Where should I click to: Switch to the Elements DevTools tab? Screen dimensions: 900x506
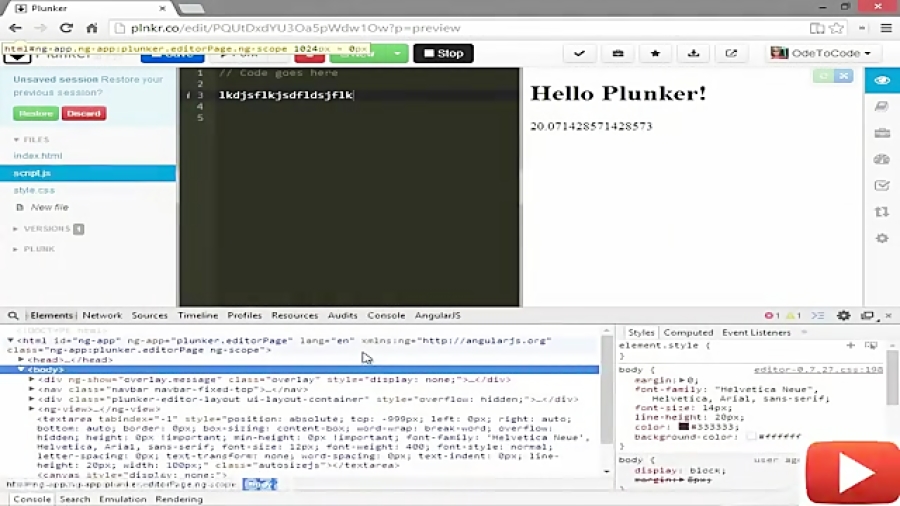point(52,316)
